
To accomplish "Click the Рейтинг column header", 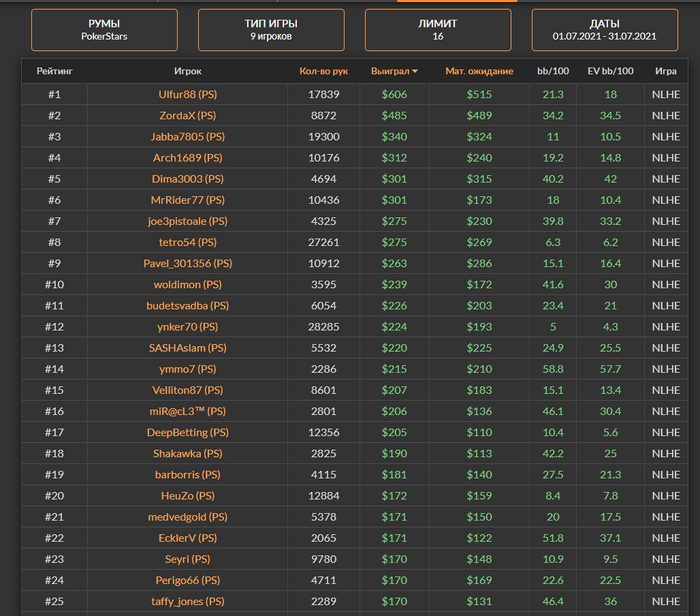I will point(54,72).
